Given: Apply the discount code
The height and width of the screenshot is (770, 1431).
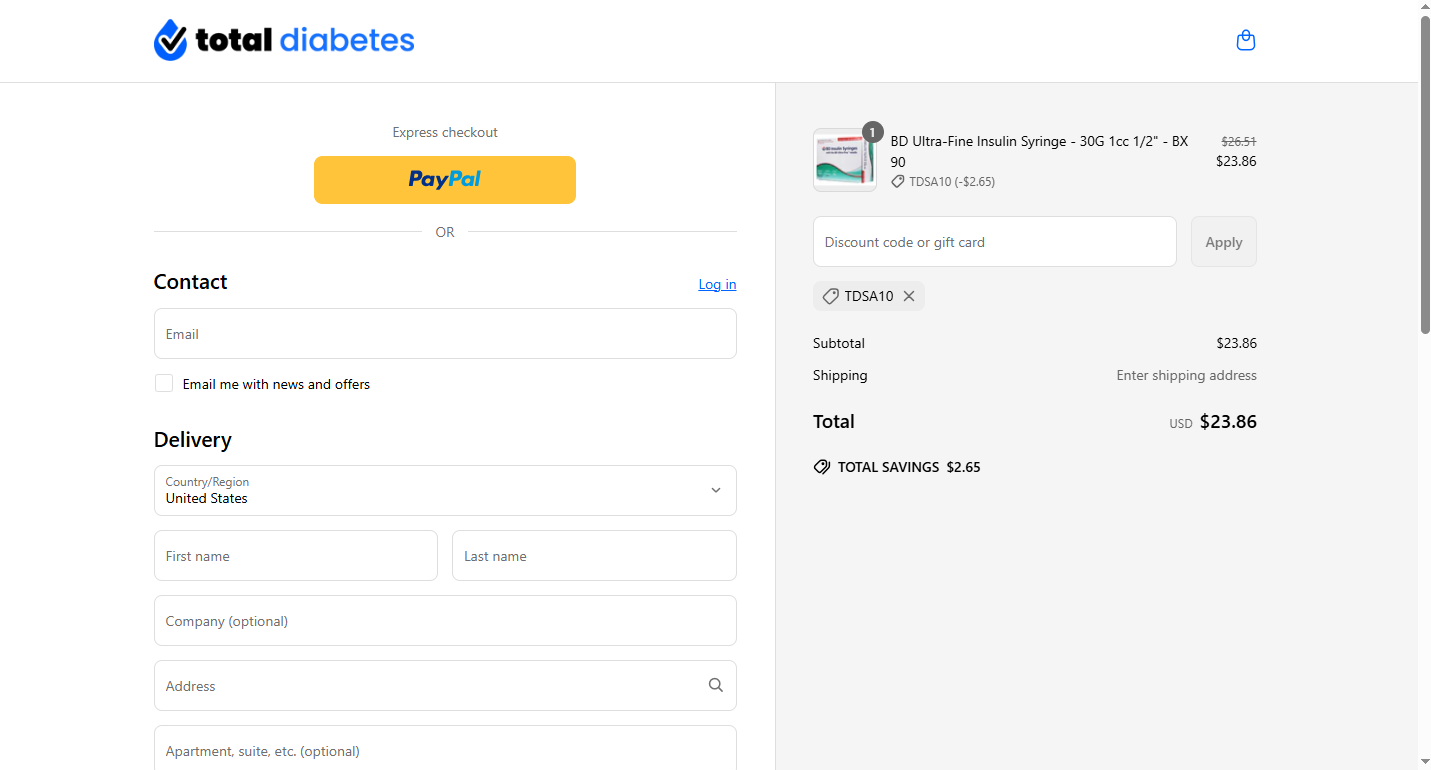Looking at the screenshot, I should [1223, 242].
